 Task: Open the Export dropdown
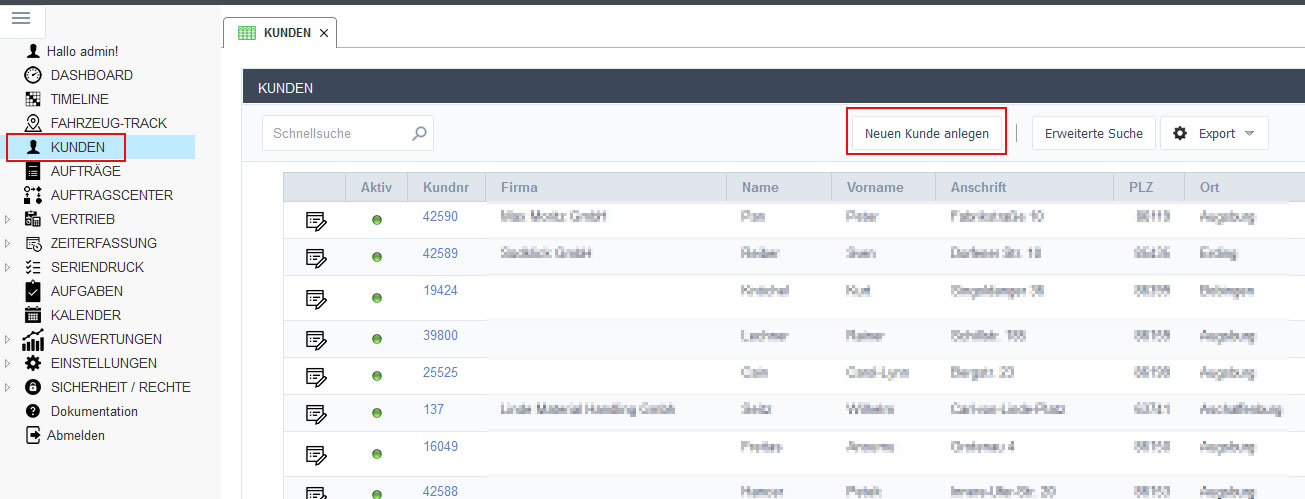[1214, 133]
